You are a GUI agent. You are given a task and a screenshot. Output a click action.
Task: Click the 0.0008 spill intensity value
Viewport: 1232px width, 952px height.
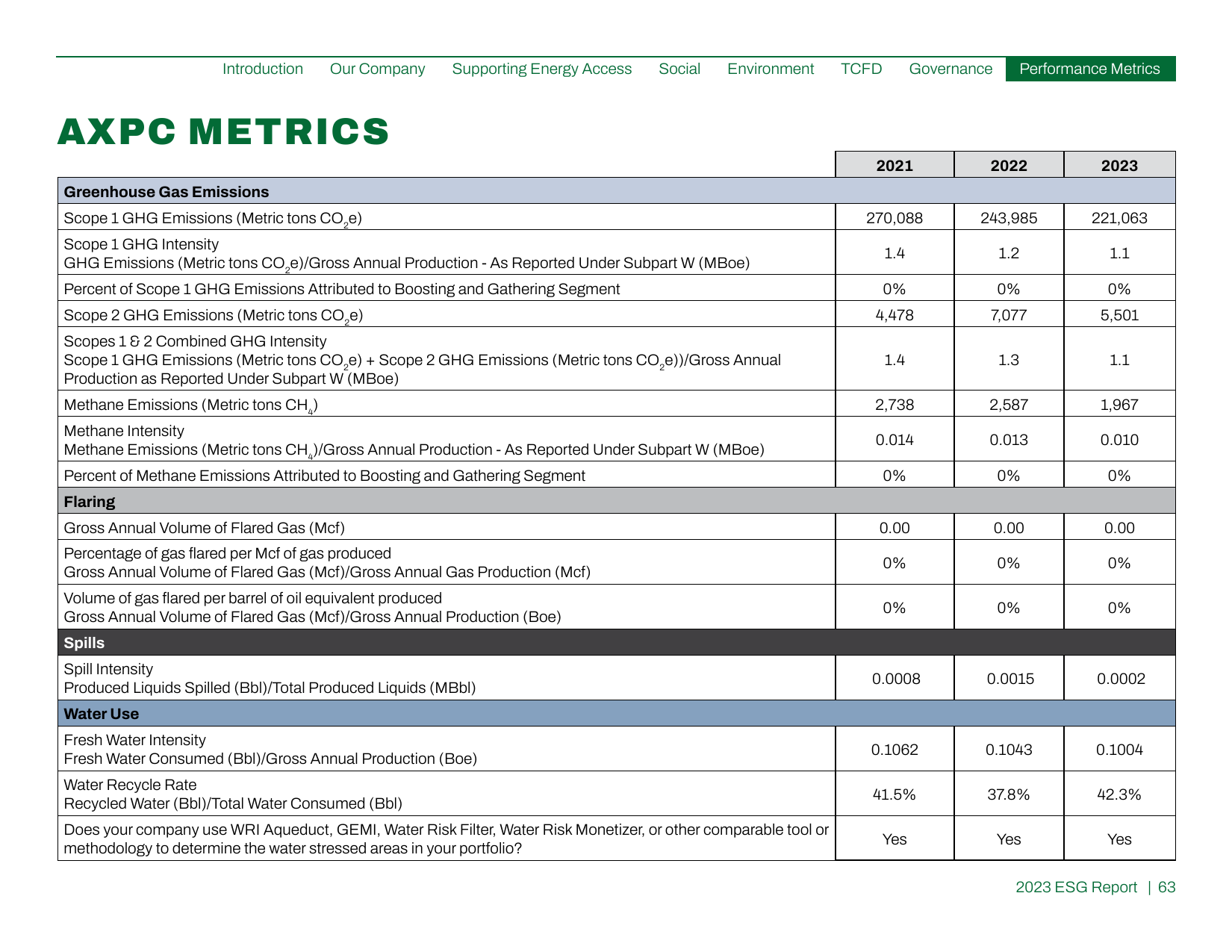896,679
